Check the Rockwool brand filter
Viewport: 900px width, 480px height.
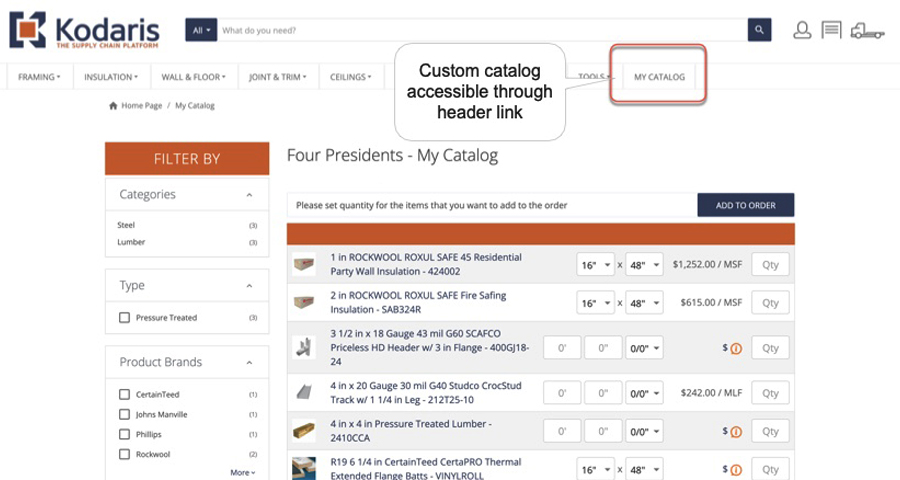[x=124, y=454]
